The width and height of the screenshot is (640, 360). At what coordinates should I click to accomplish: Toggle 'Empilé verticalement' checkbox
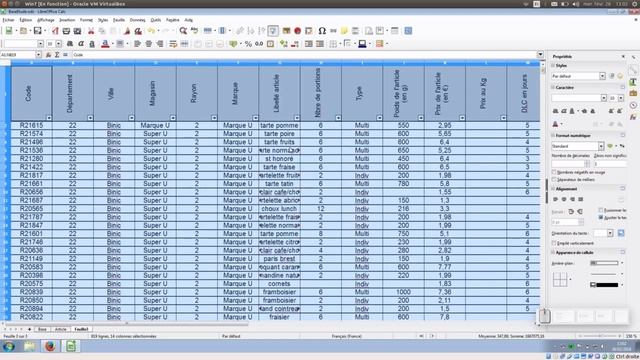(x=554, y=243)
